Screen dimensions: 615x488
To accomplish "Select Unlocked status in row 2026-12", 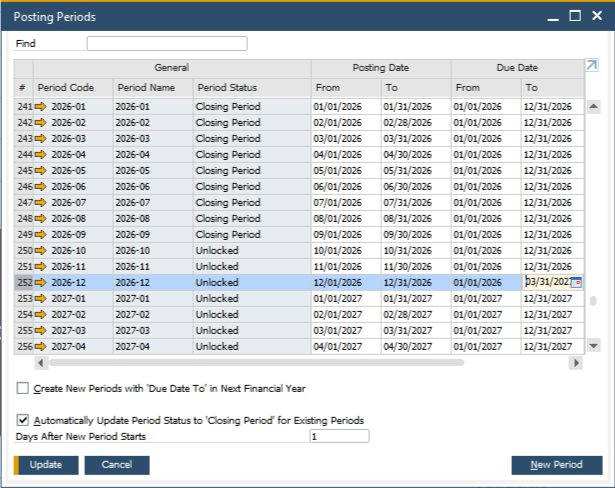I will 252,282.
